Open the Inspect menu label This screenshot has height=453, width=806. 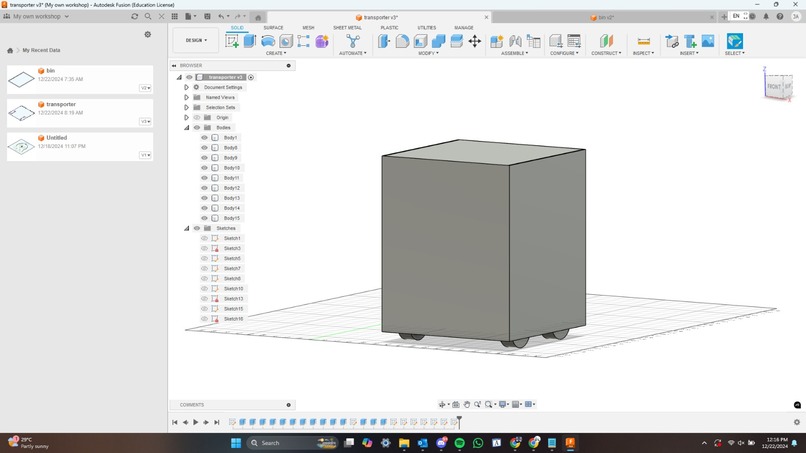643,53
